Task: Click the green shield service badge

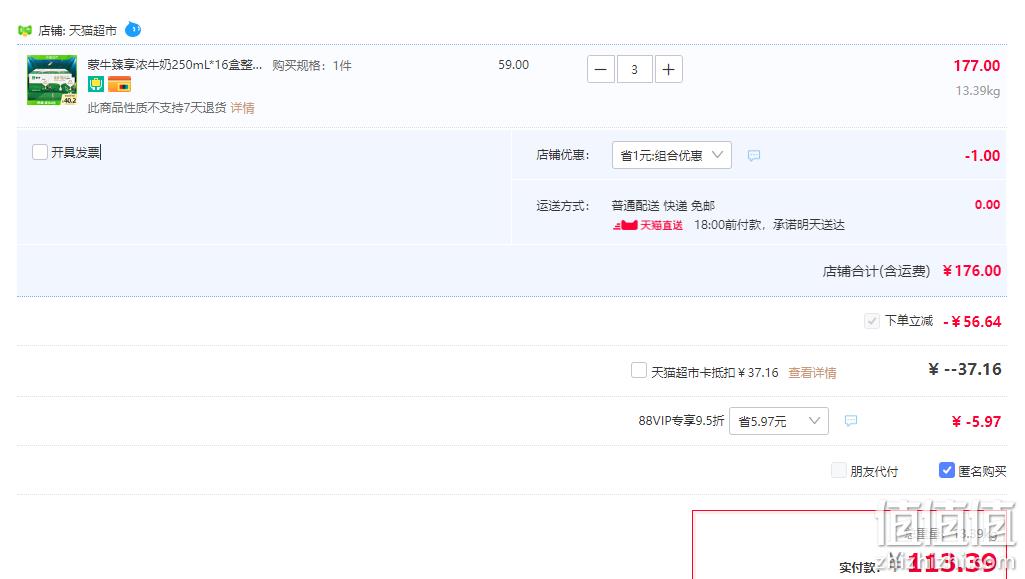Action: [x=96, y=84]
